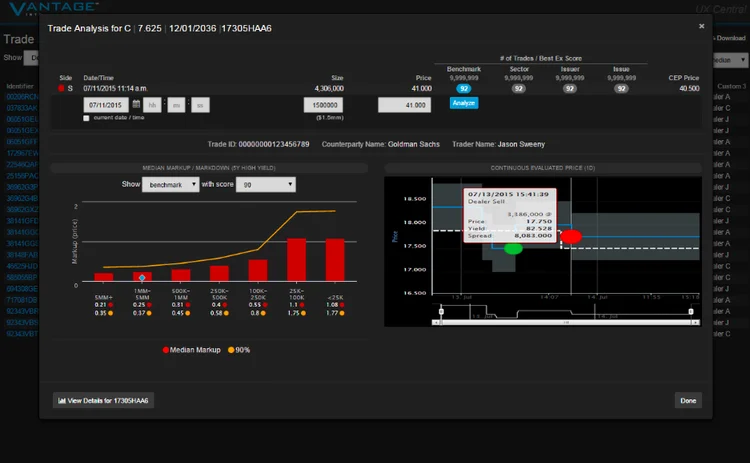Click the size field with 1500000
The height and width of the screenshot is (463, 750).
[324, 105]
